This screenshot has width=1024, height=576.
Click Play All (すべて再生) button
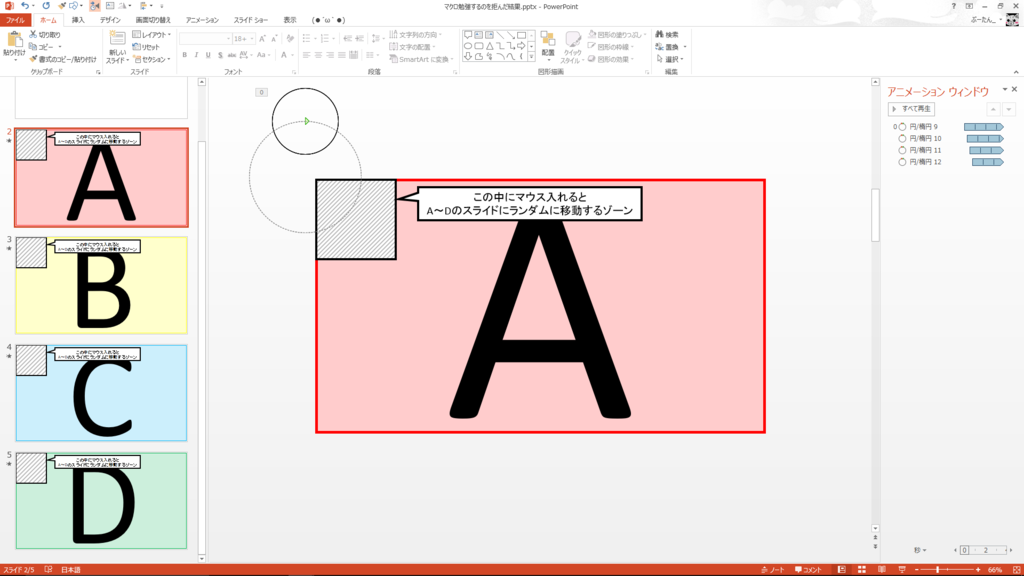pyautogui.click(x=912, y=109)
